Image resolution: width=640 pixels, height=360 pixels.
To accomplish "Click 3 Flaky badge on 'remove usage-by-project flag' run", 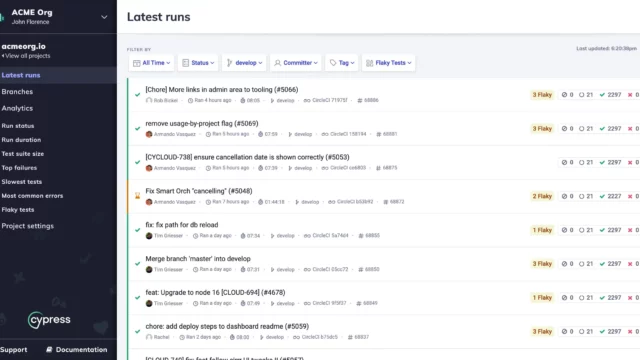I will pos(542,129).
